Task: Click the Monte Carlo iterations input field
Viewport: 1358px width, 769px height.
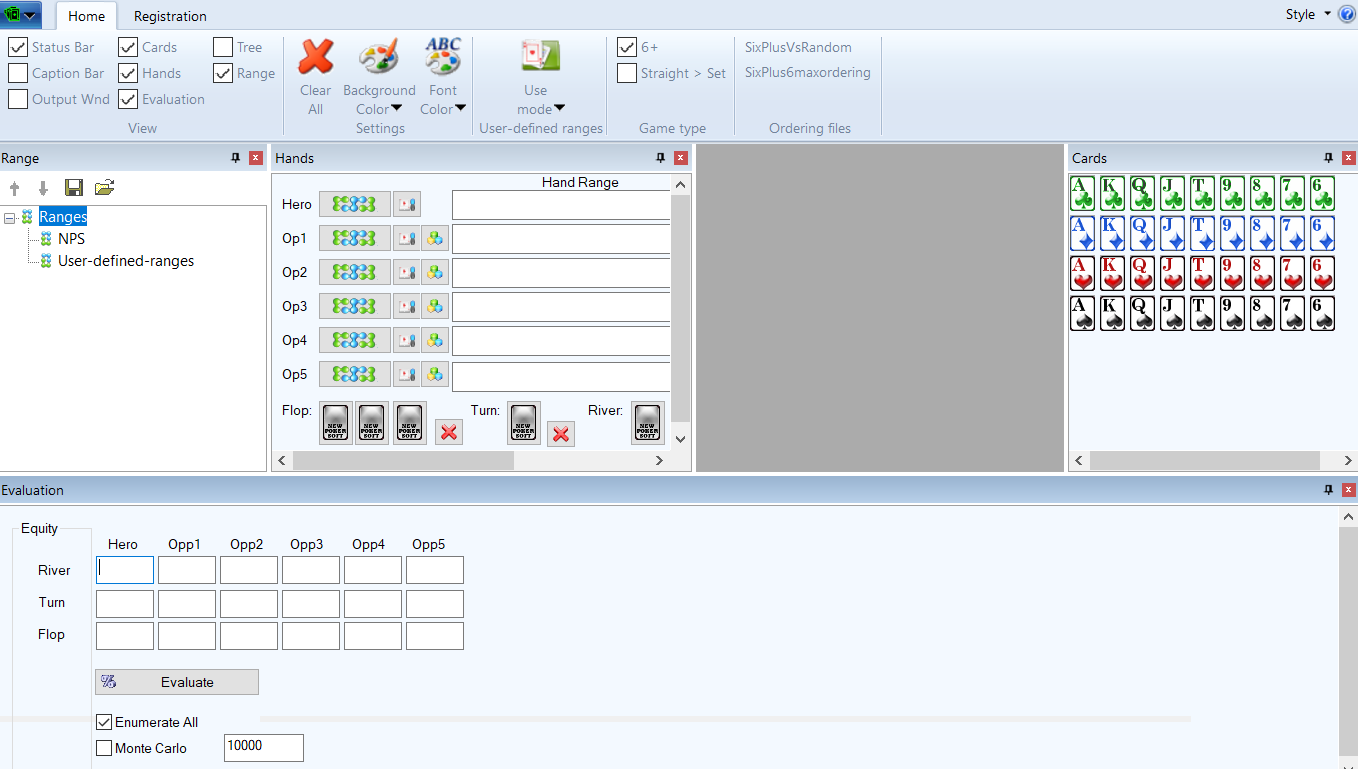Action: pos(263,747)
